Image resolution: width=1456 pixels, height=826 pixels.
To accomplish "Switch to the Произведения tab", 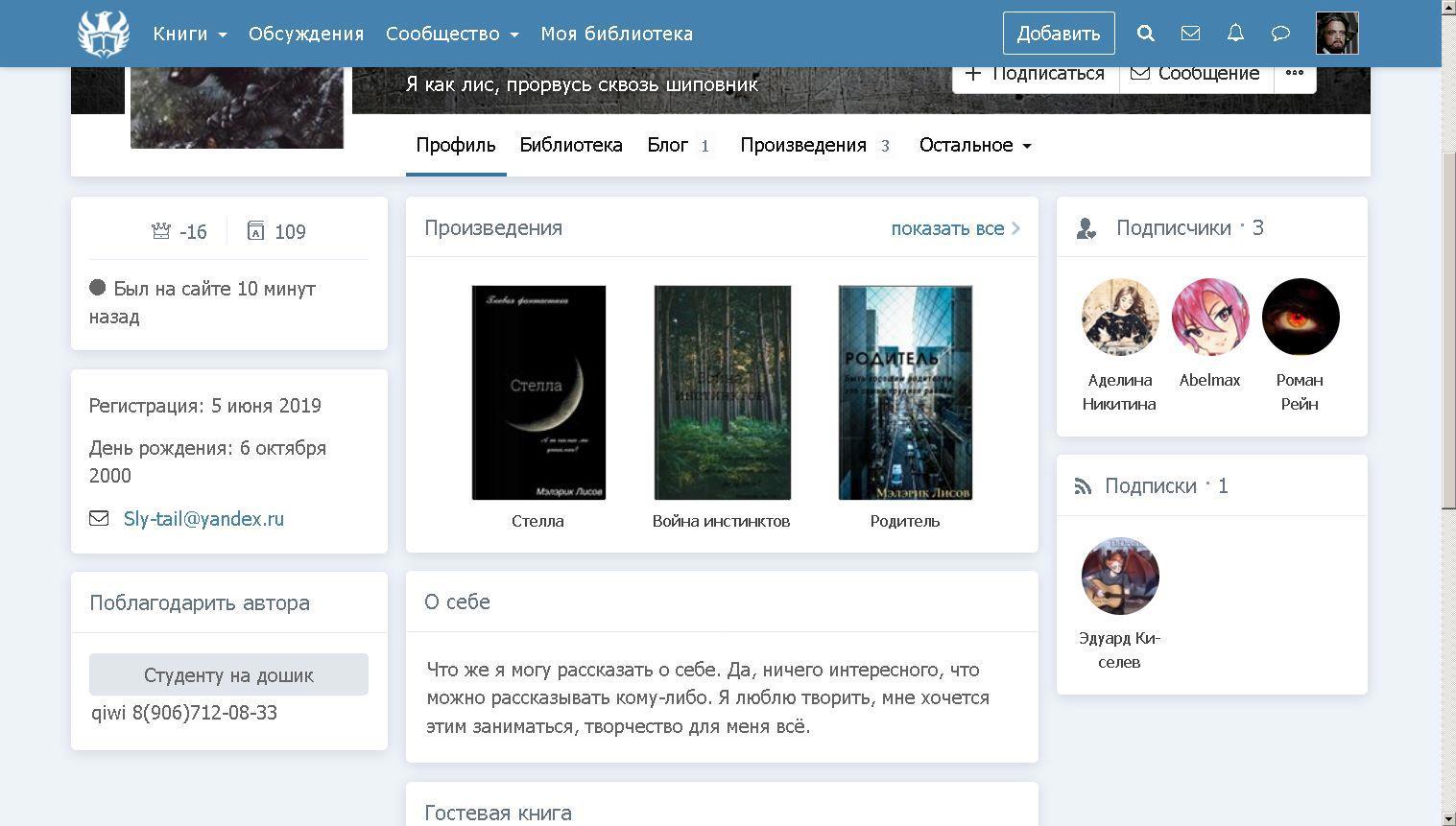I will click(x=803, y=145).
